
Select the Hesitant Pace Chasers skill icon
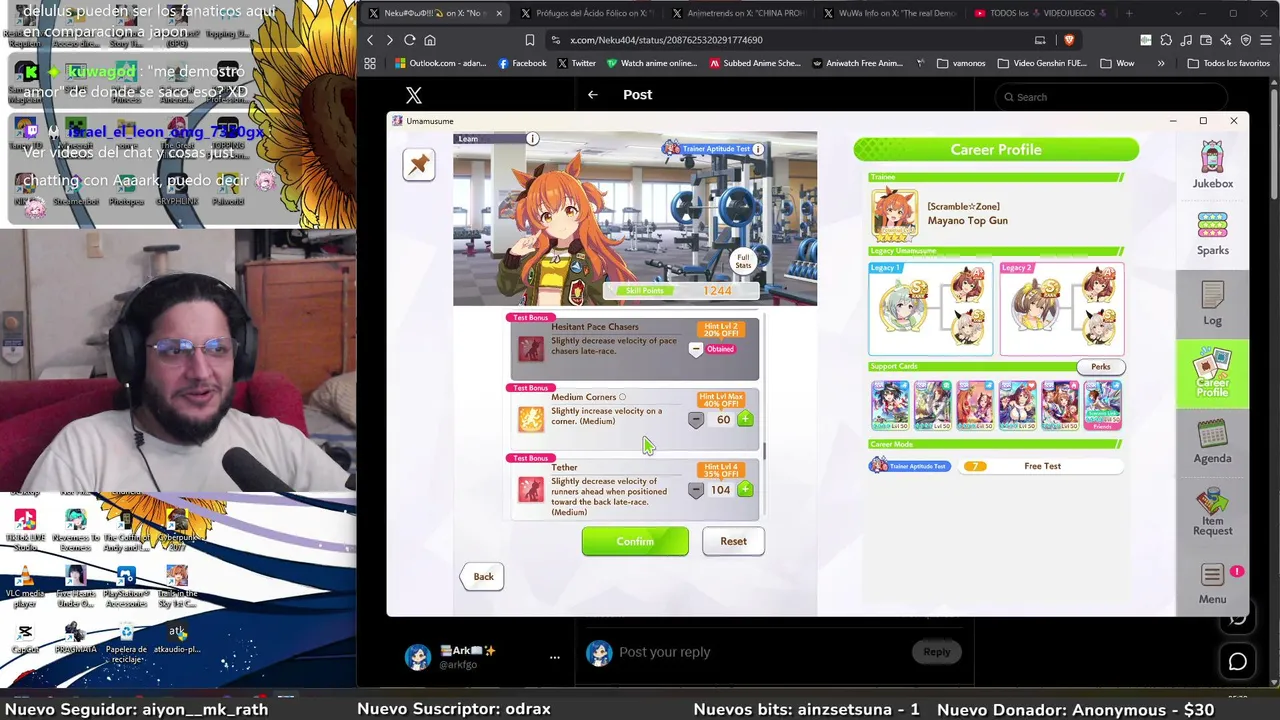point(531,347)
